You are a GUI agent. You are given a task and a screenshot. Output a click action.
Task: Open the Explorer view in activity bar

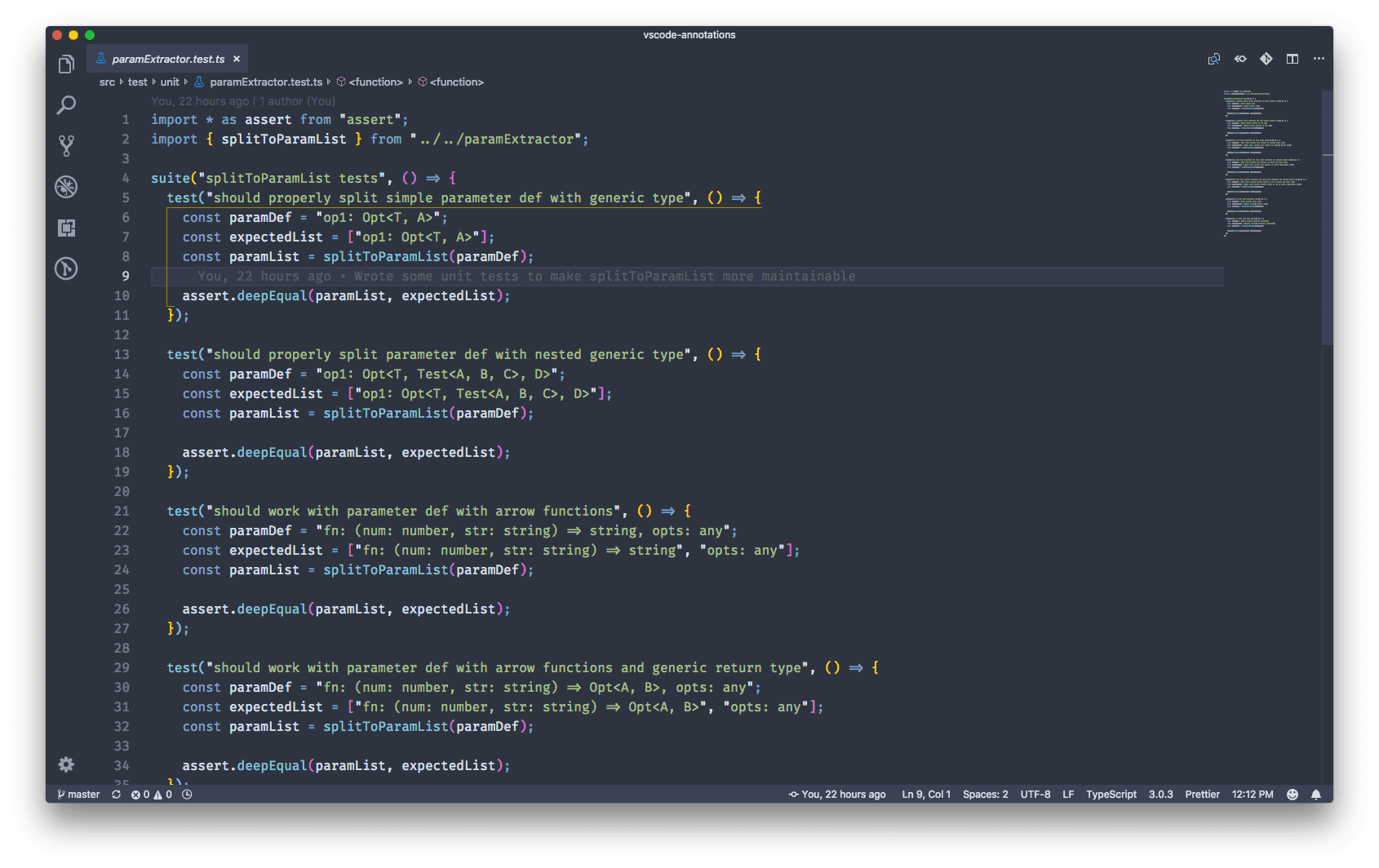click(x=66, y=64)
